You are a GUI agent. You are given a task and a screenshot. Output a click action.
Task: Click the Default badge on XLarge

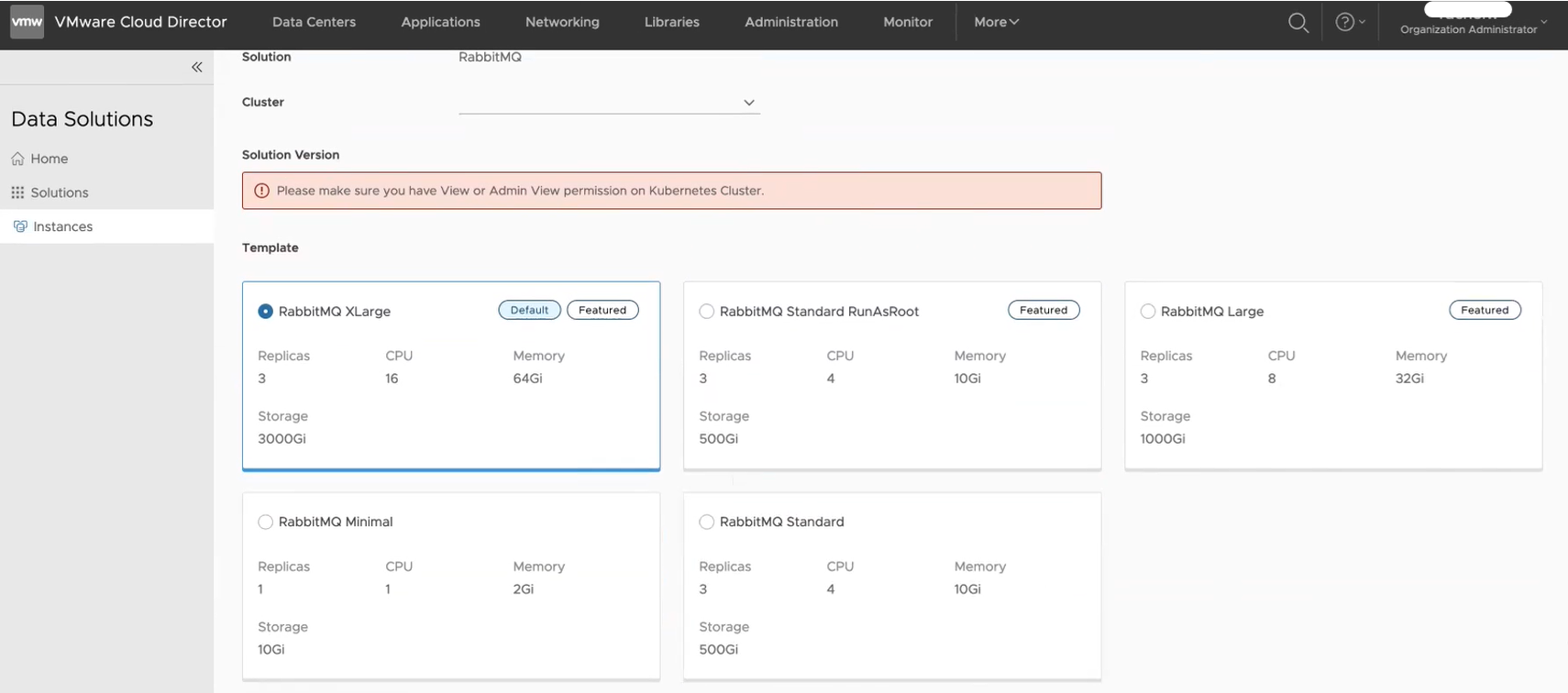pos(529,311)
